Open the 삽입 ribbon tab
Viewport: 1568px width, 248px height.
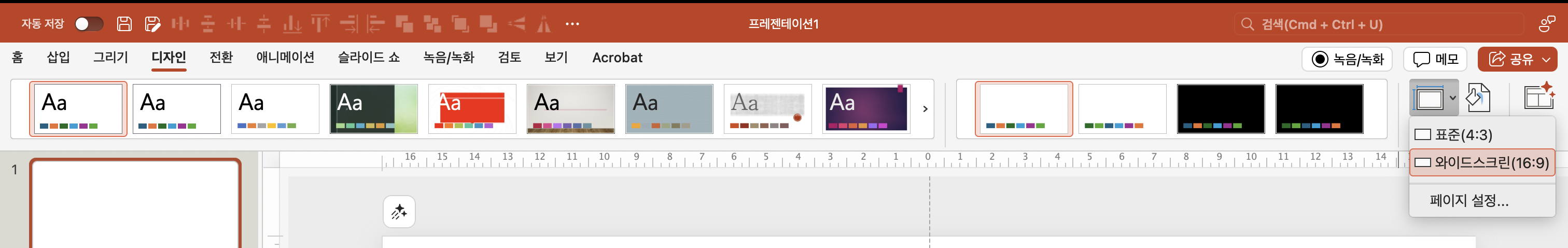pyautogui.click(x=59, y=57)
